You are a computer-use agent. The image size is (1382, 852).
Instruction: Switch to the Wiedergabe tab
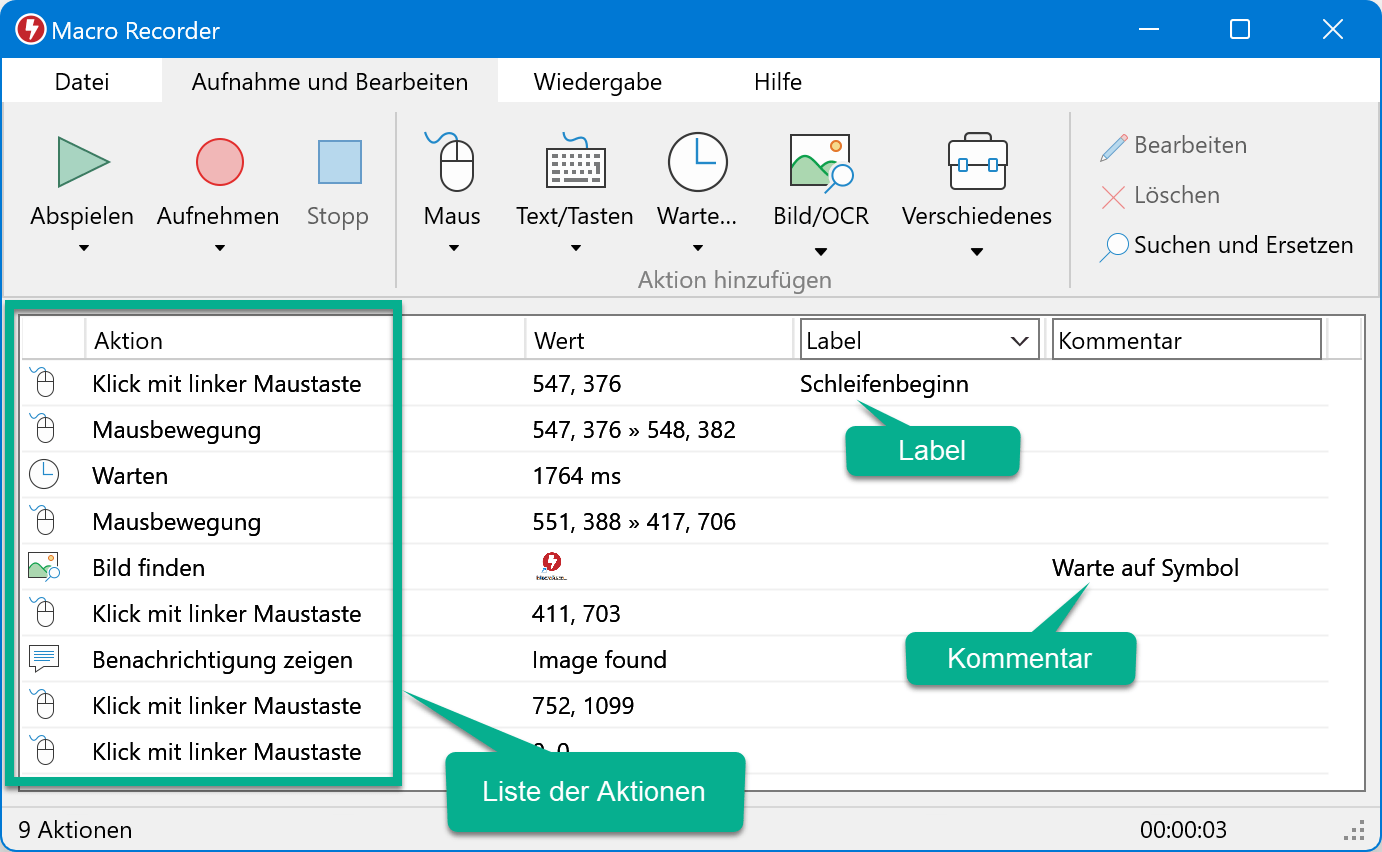(x=597, y=82)
